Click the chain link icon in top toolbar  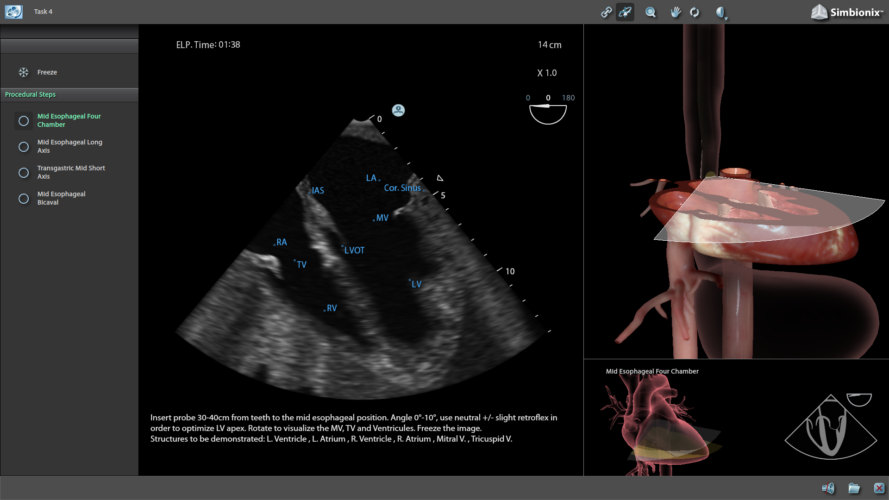coord(606,12)
